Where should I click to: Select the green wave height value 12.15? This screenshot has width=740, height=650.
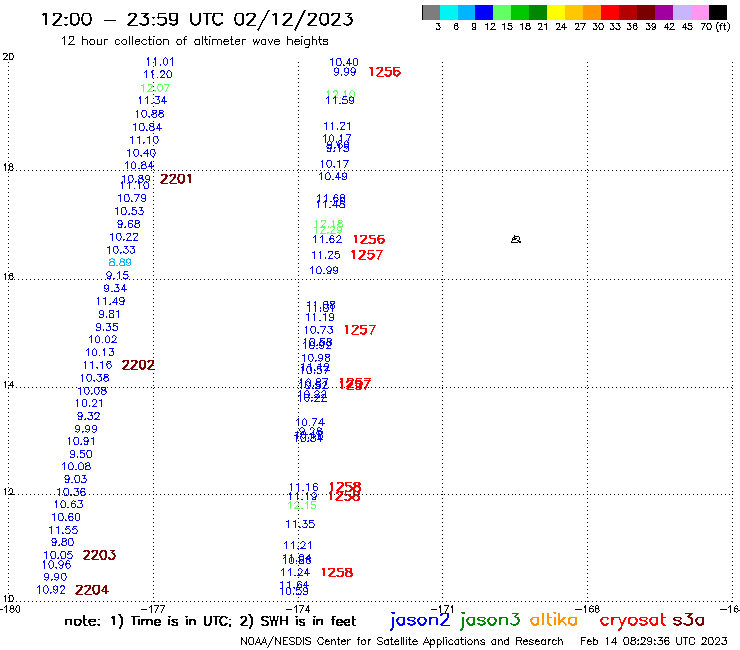(x=302, y=506)
